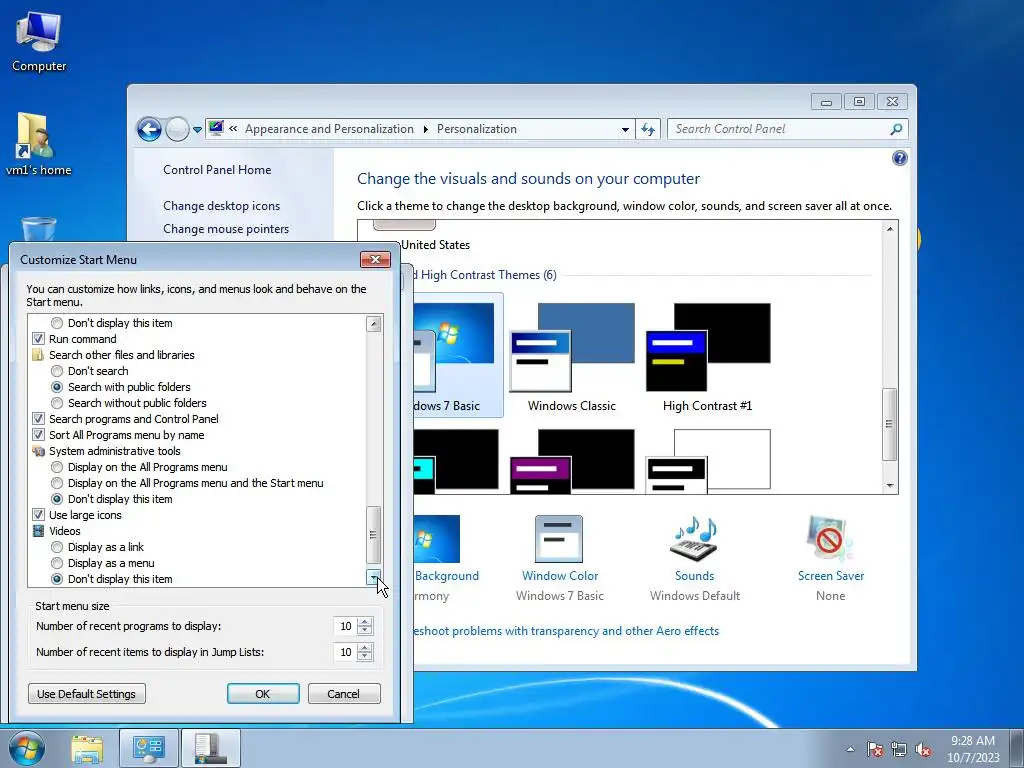Viewport: 1024px width, 768px height.
Task: Click theme list scroll down arrow
Action: 889,485
